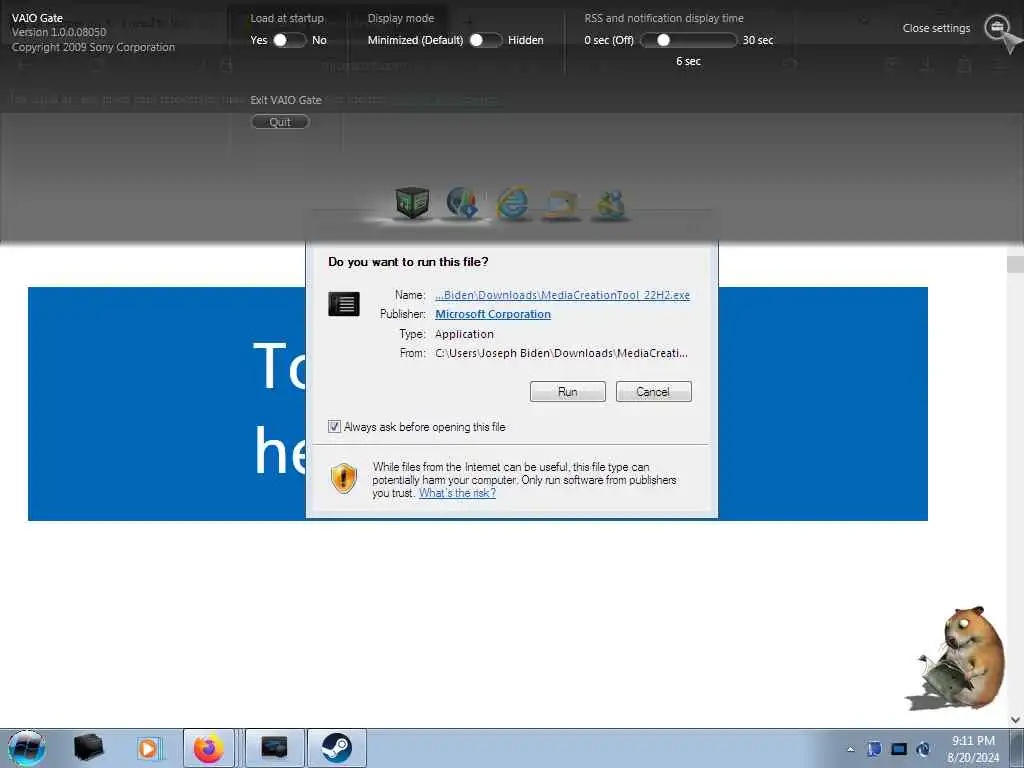
Task: Open the black box taskbar icon
Action: 88,748
